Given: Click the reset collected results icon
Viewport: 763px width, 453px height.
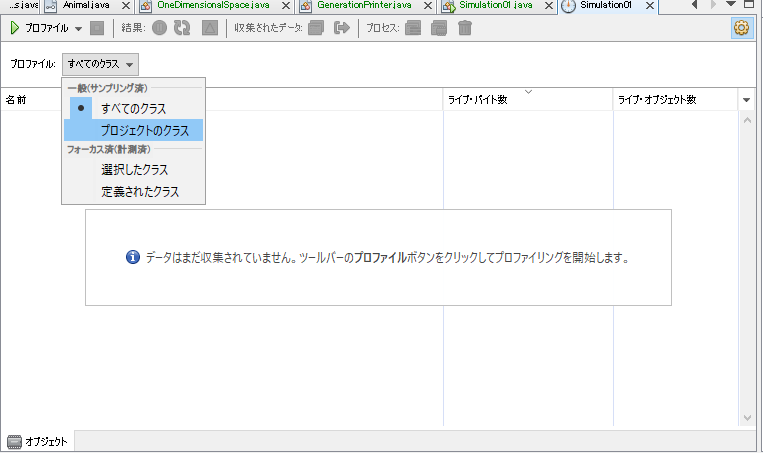Looking at the screenshot, I should 210,28.
